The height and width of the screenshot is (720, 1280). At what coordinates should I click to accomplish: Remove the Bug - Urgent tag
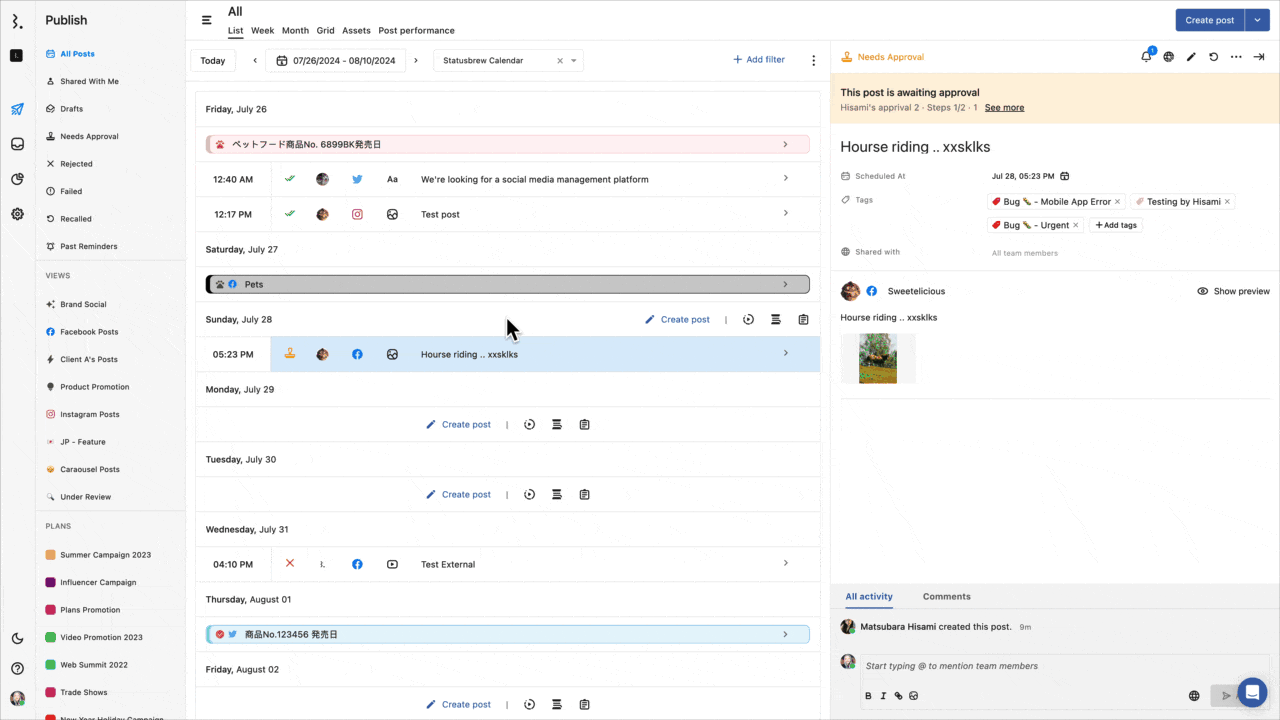click(x=1076, y=226)
